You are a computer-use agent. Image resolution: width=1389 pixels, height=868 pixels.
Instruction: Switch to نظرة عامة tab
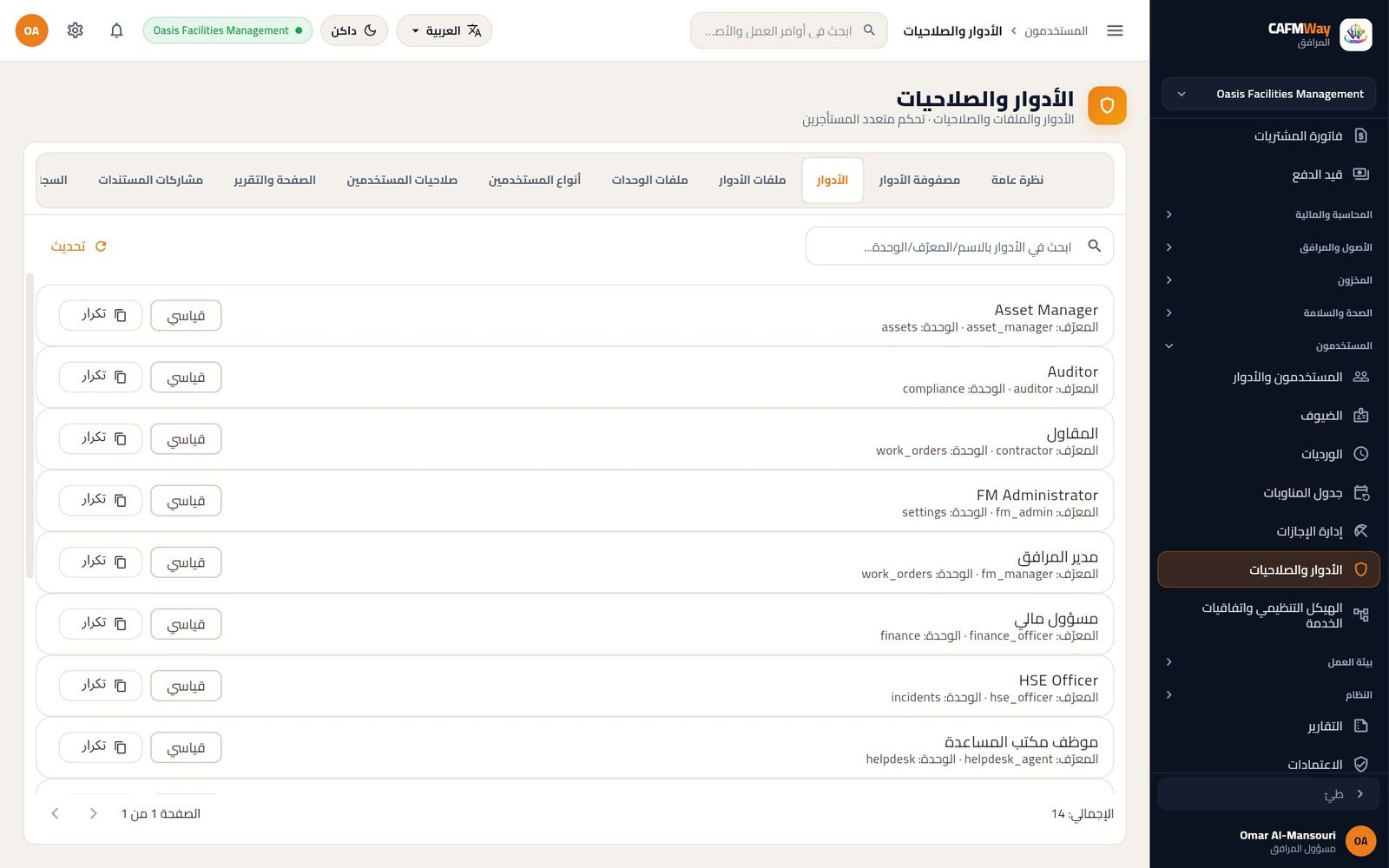point(1017,180)
